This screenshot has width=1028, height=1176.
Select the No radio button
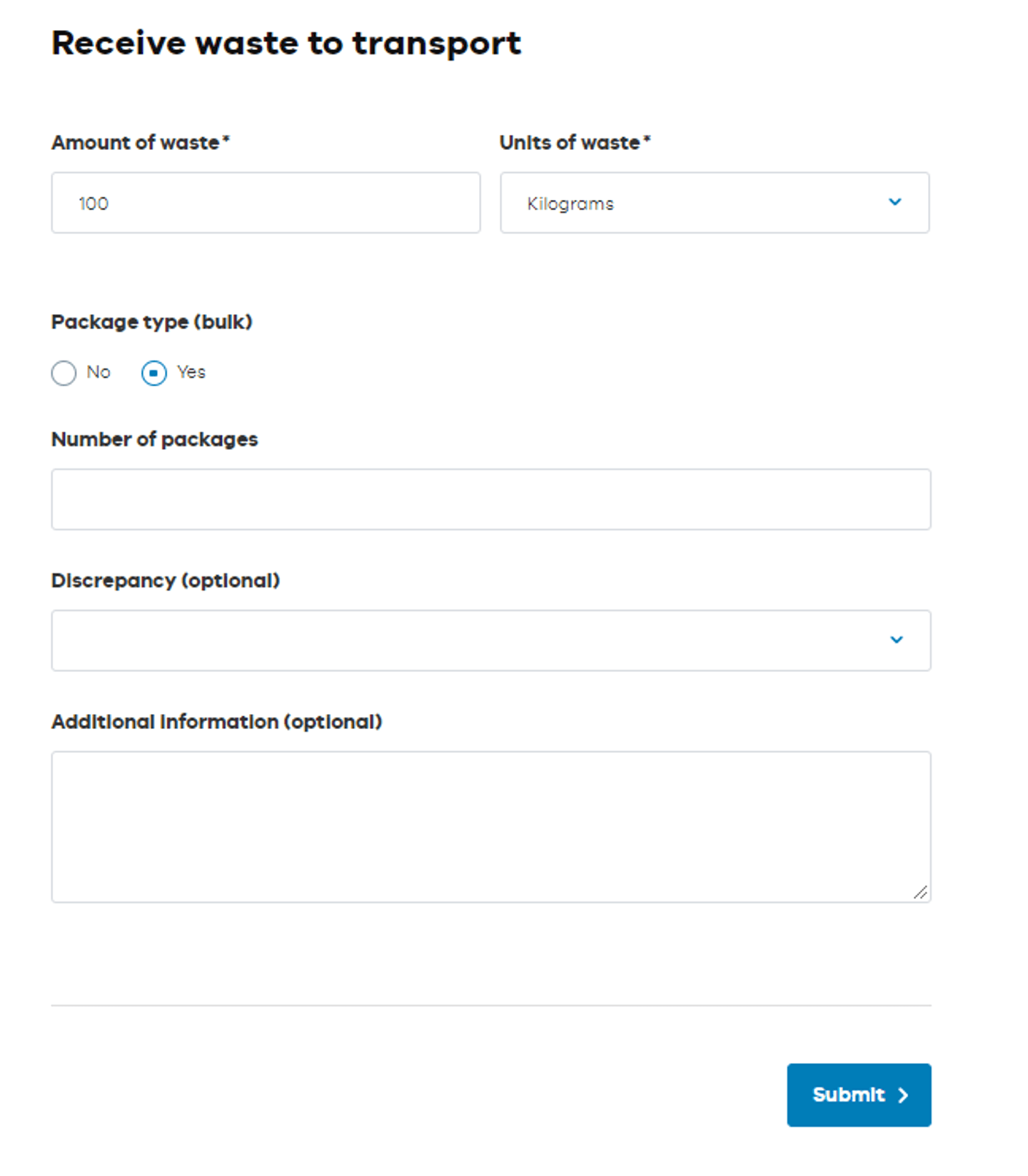pyautogui.click(x=64, y=373)
